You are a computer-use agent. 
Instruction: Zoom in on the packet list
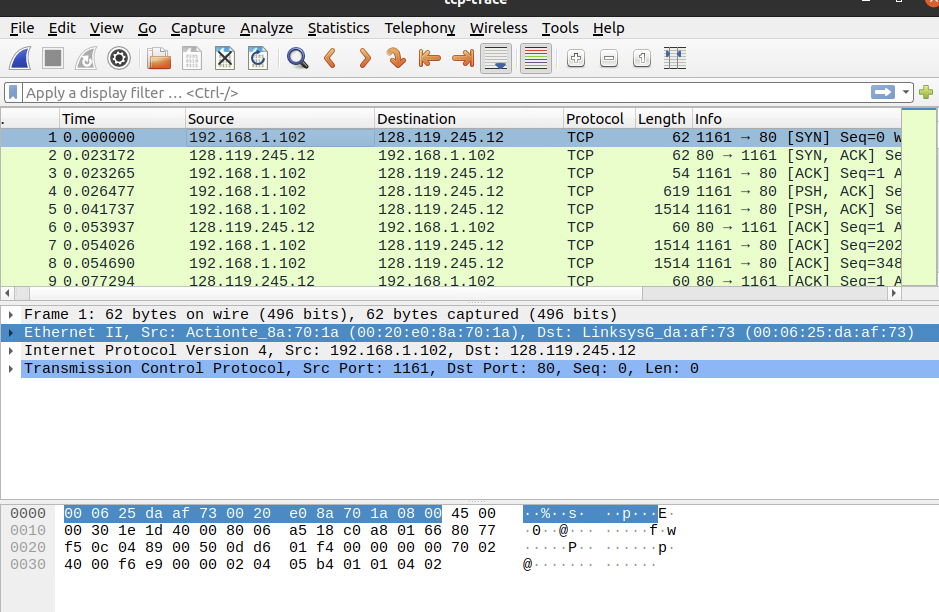pos(575,58)
